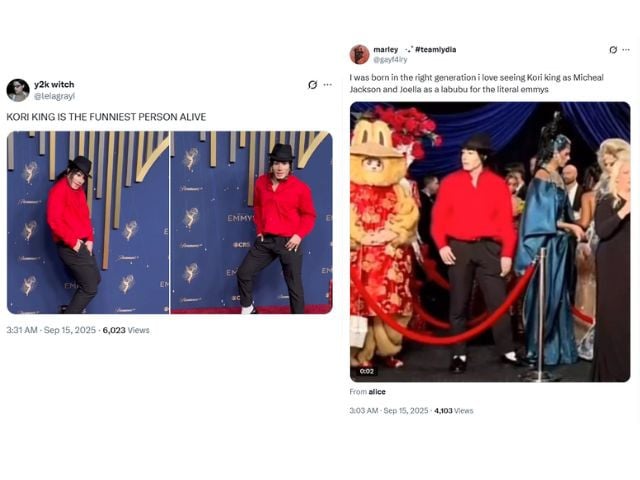This screenshot has width=640, height=480.
Task: Click the 3:03 AM · Sep 15, 2025 timestamp
Action: (389, 411)
